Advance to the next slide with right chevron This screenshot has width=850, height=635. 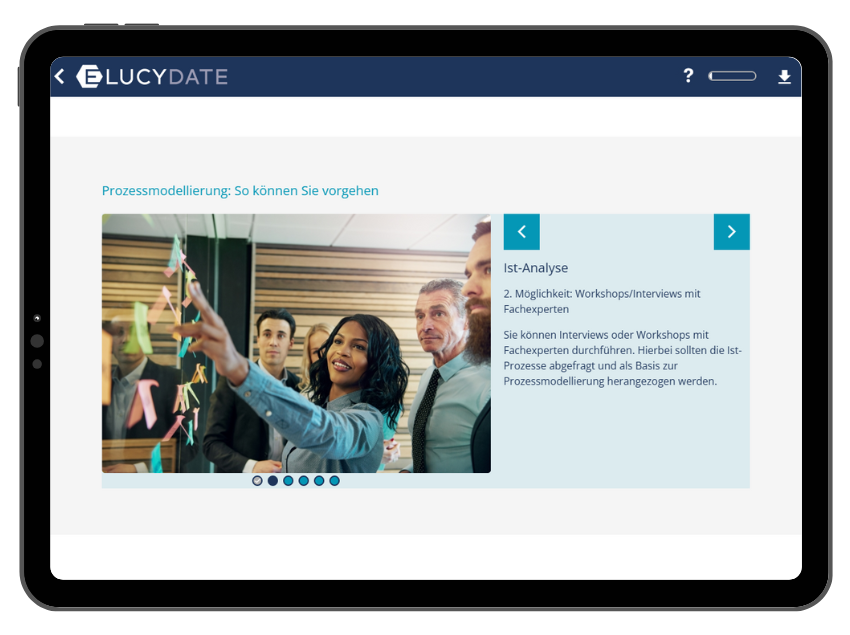point(731,232)
